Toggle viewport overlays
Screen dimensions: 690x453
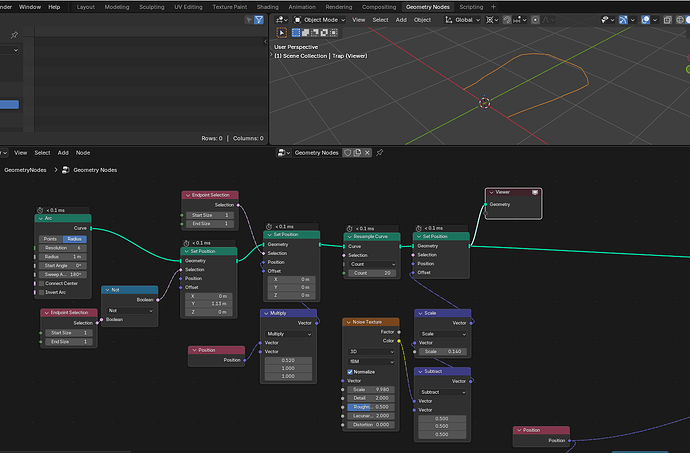[x=646, y=20]
